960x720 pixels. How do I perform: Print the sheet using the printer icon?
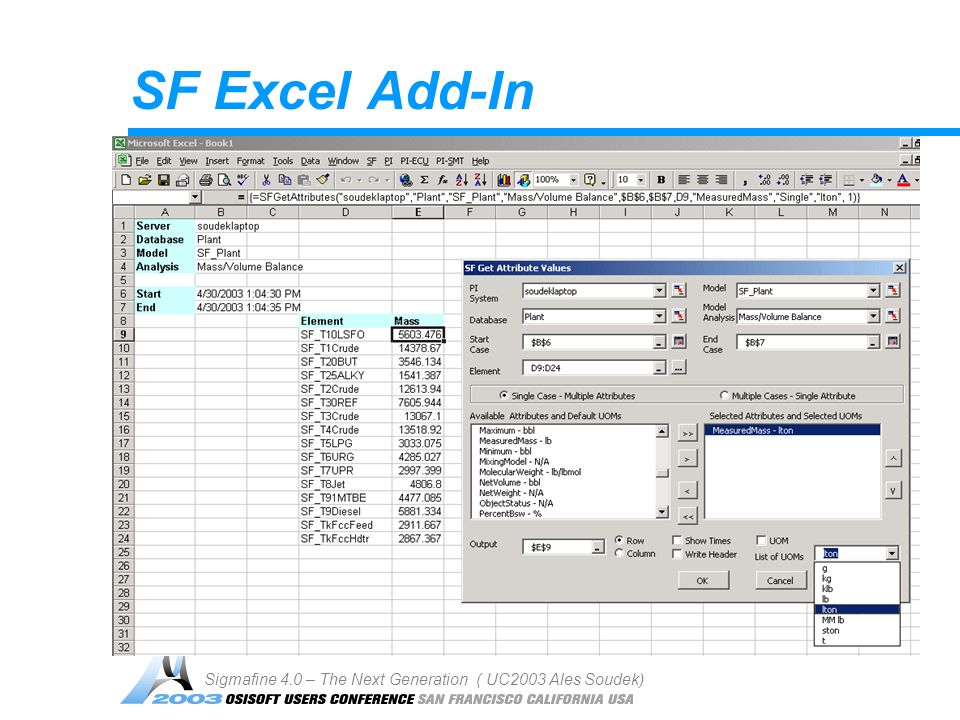tap(206, 179)
